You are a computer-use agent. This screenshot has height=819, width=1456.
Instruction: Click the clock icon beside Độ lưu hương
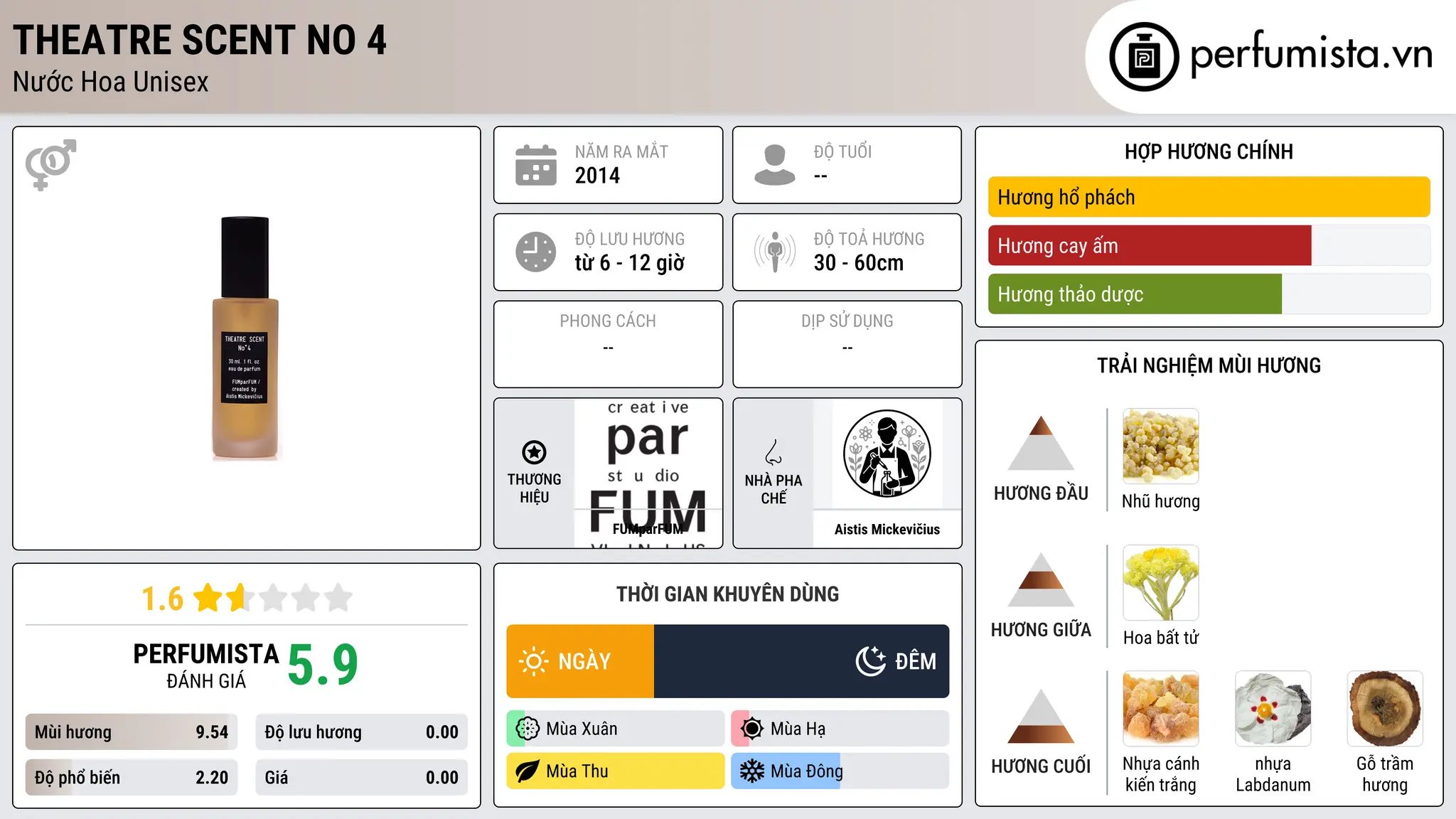click(x=536, y=252)
